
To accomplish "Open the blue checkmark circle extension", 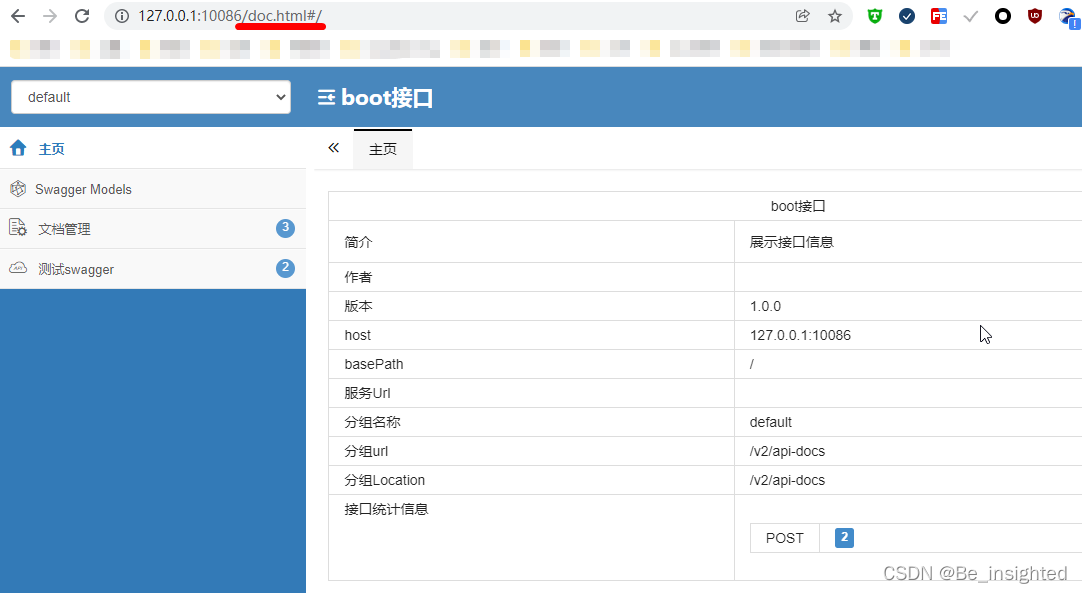I will click(907, 16).
